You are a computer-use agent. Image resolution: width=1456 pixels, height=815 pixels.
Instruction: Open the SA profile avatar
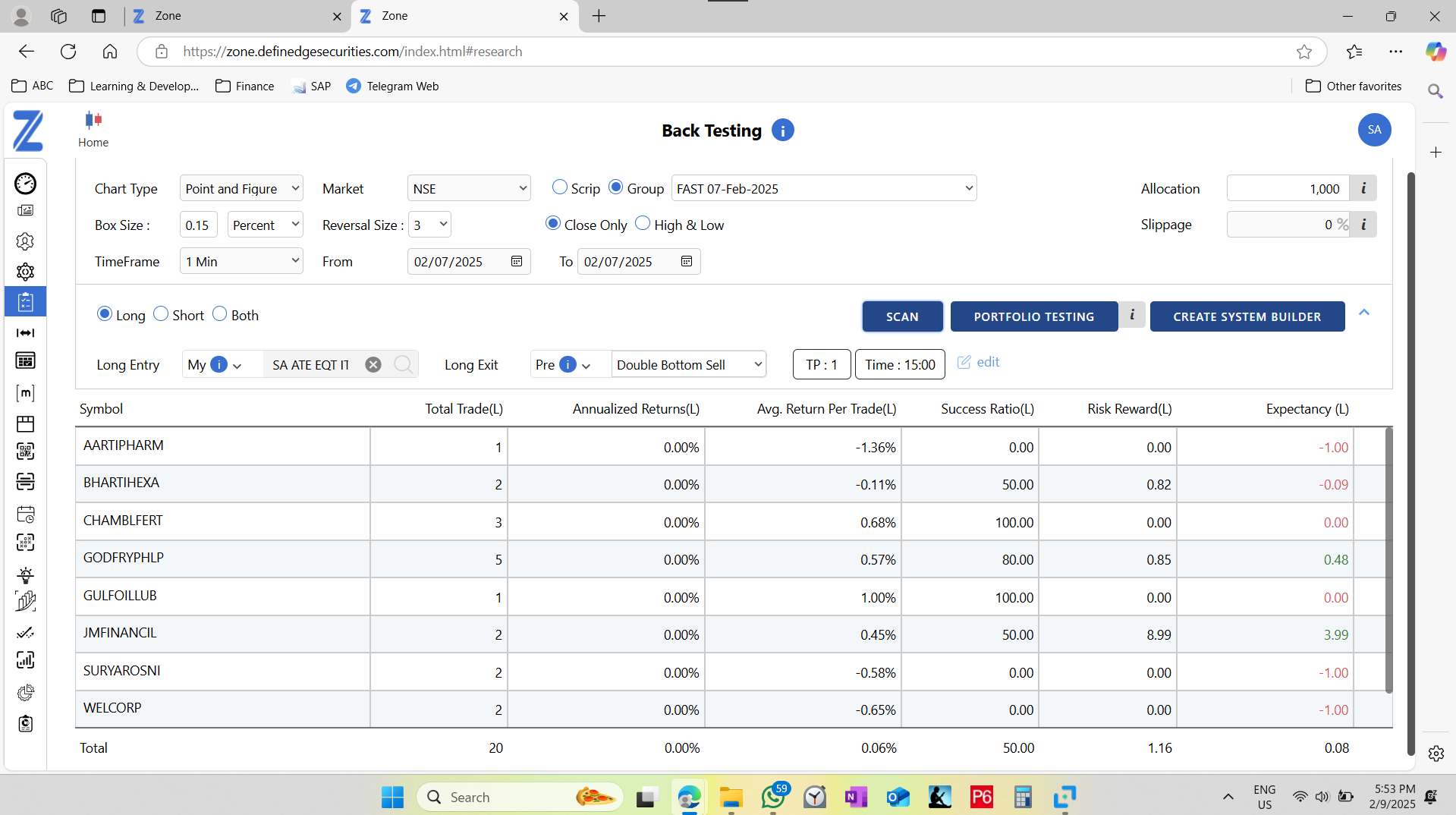tap(1374, 130)
